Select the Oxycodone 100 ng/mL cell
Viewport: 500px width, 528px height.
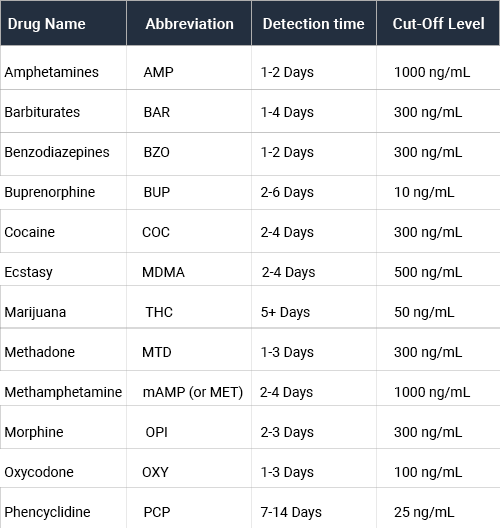tap(438, 468)
